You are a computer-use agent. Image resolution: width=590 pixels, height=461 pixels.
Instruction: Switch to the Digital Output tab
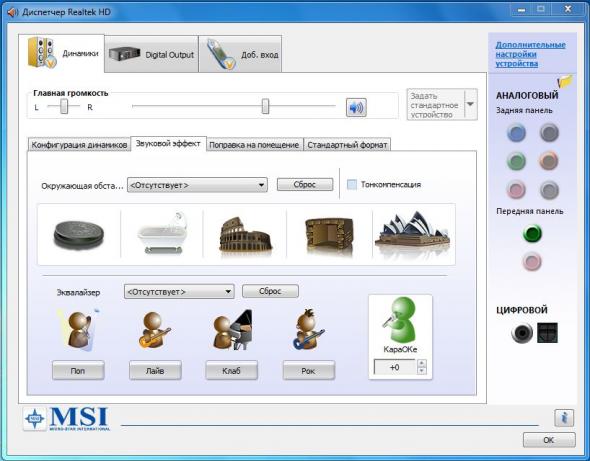pos(151,55)
